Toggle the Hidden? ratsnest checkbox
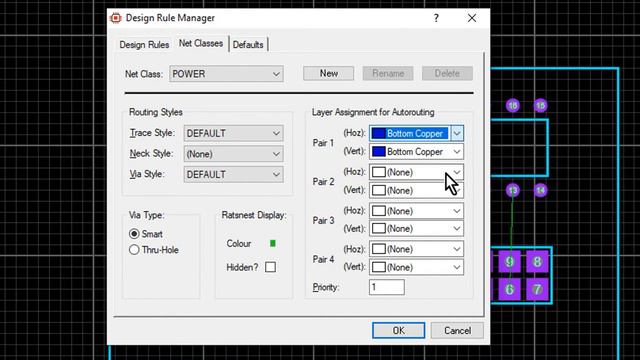640x360 pixels. point(270,267)
